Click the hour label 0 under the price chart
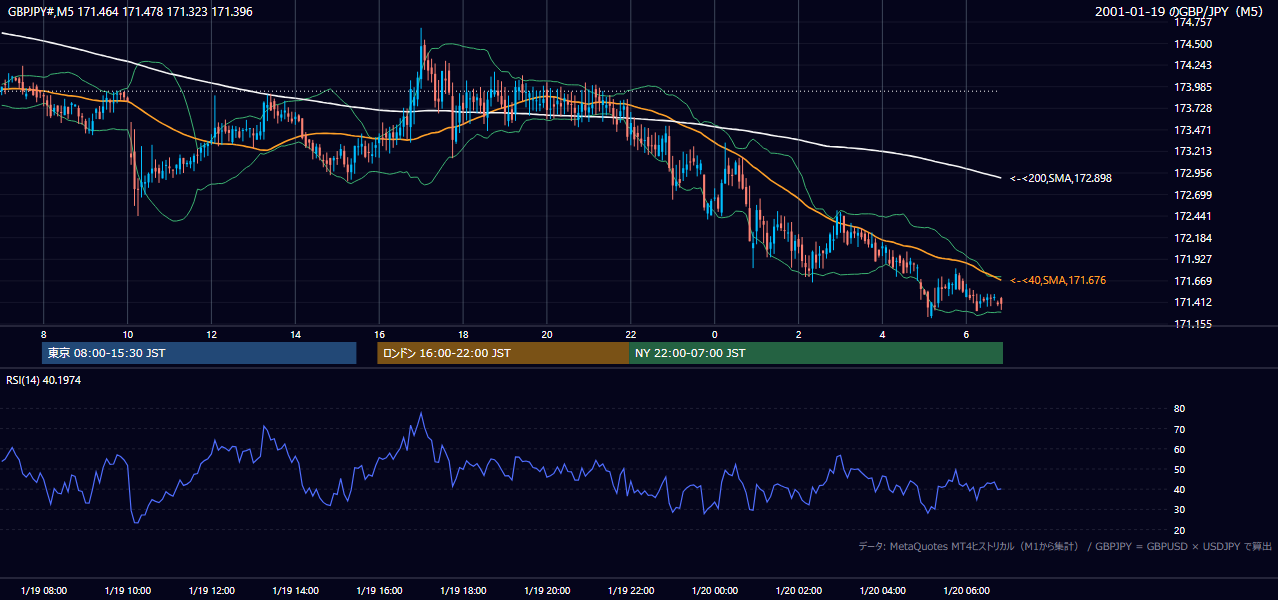This screenshot has width=1278, height=600. 714,333
